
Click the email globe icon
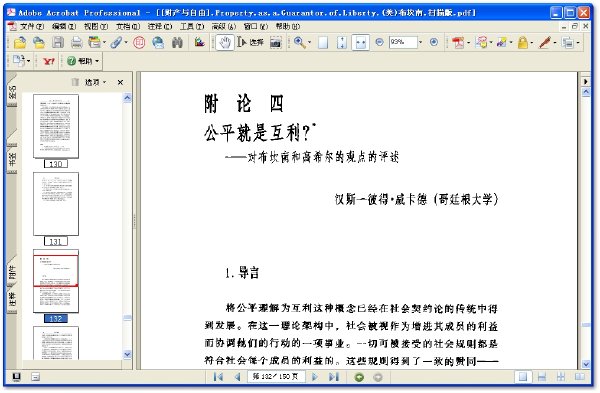click(158, 42)
